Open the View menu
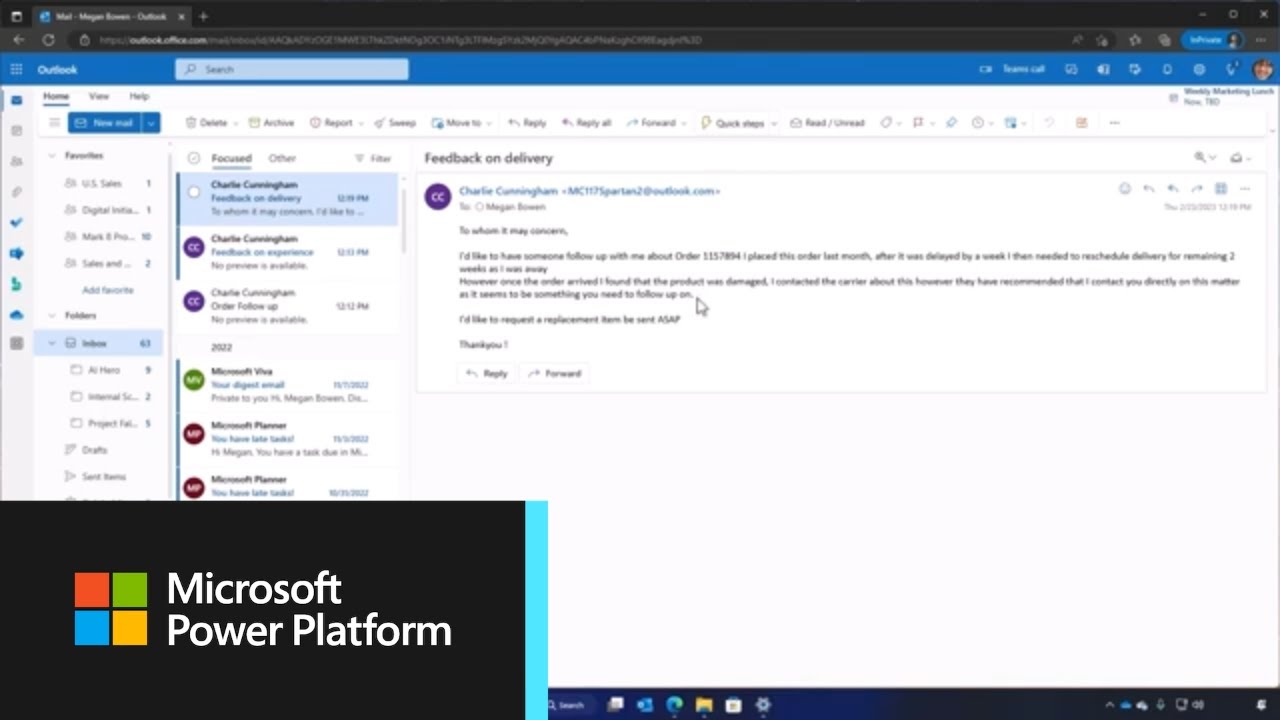The image size is (1280, 720). [x=97, y=96]
